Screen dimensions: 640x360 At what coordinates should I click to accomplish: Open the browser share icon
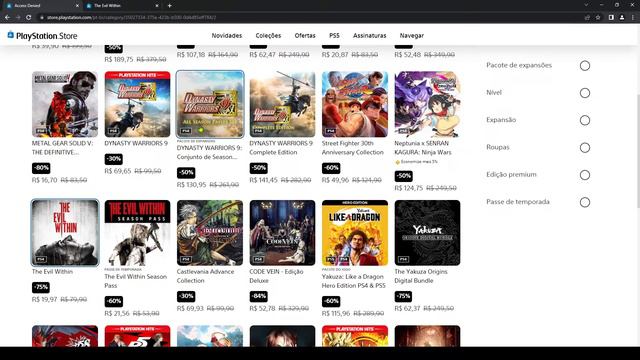(x=587, y=18)
